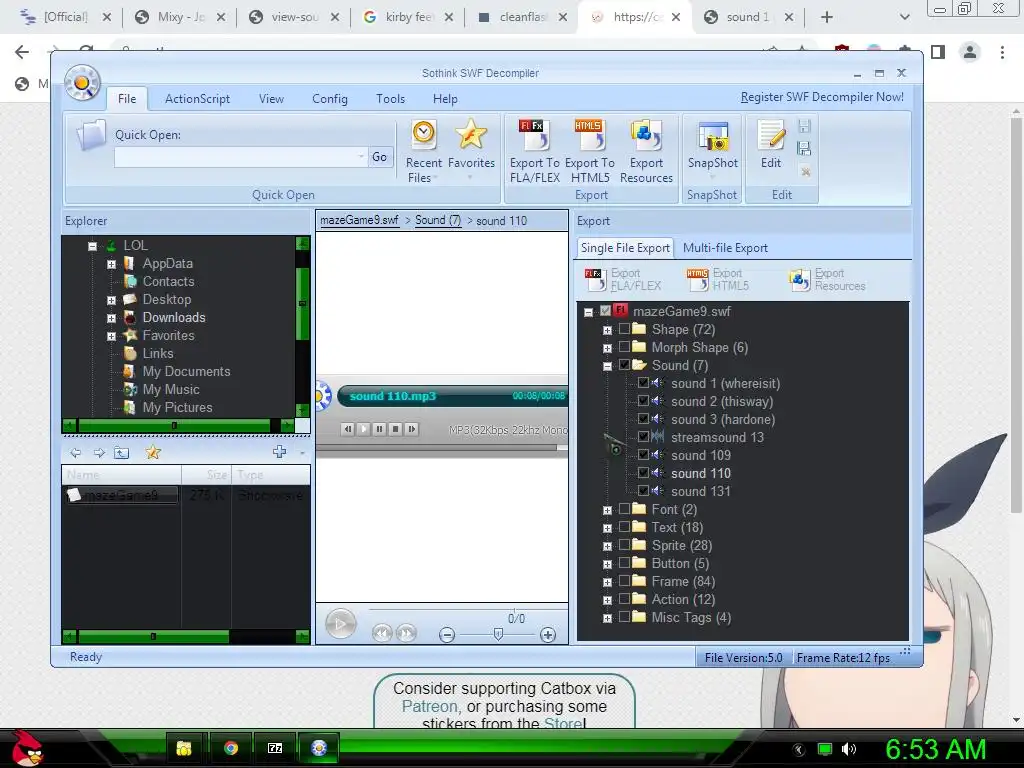Open Chrome from the taskbar
The width and height of the screenshot is (1024, 768).
tap(231, 748)
